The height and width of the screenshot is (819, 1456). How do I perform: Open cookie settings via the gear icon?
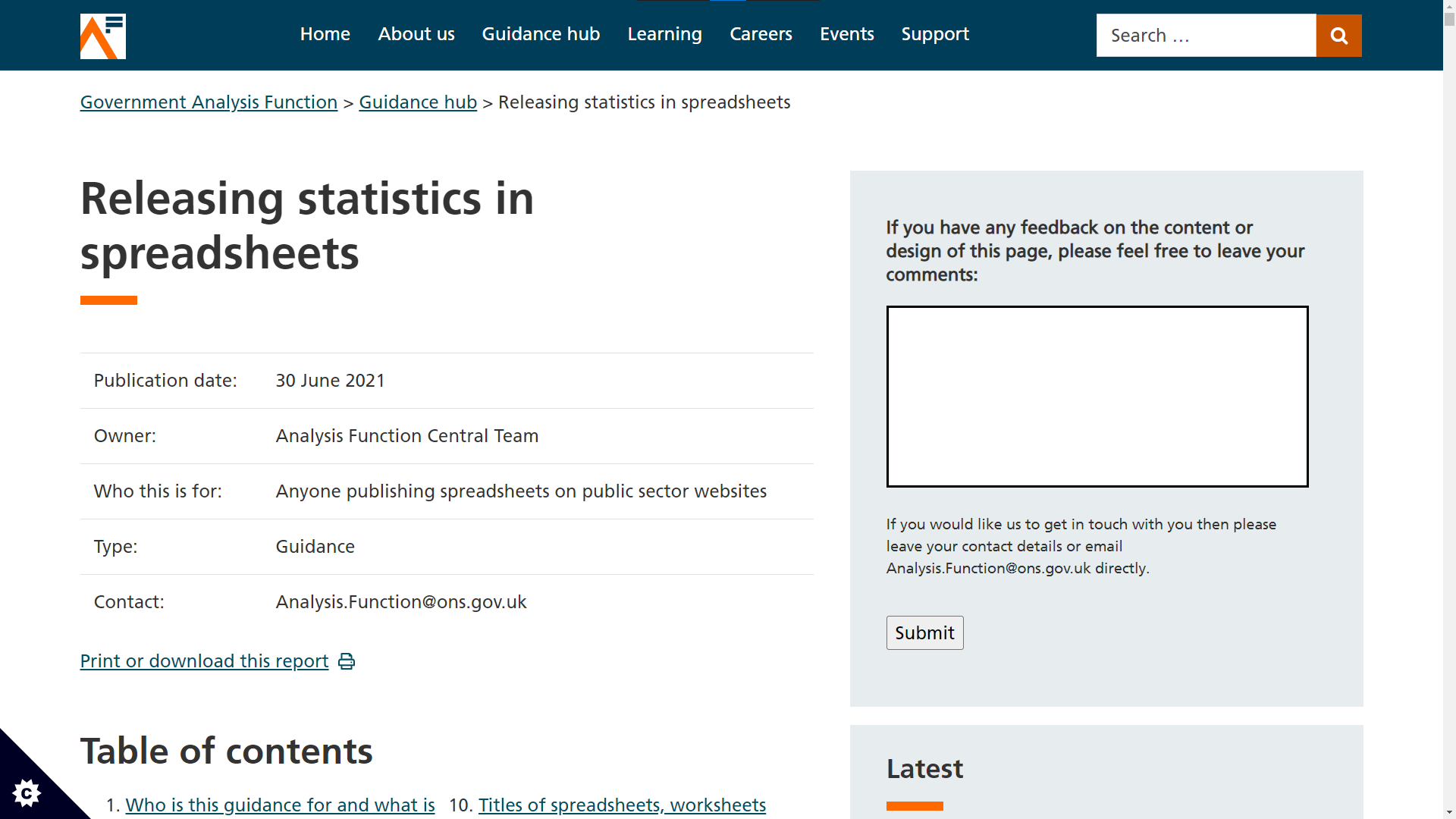28,793
